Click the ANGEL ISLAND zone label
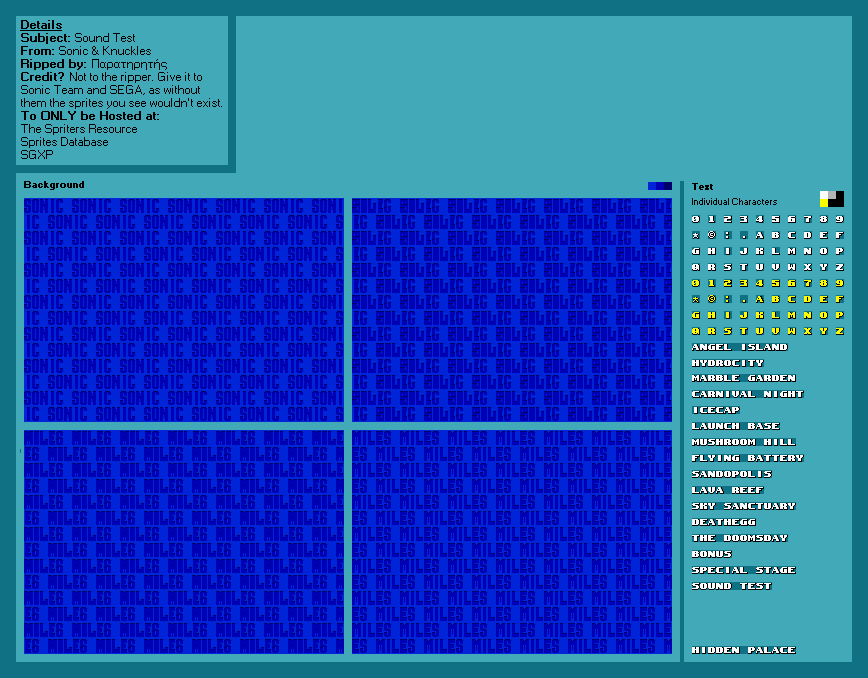 tap(740, 347)
